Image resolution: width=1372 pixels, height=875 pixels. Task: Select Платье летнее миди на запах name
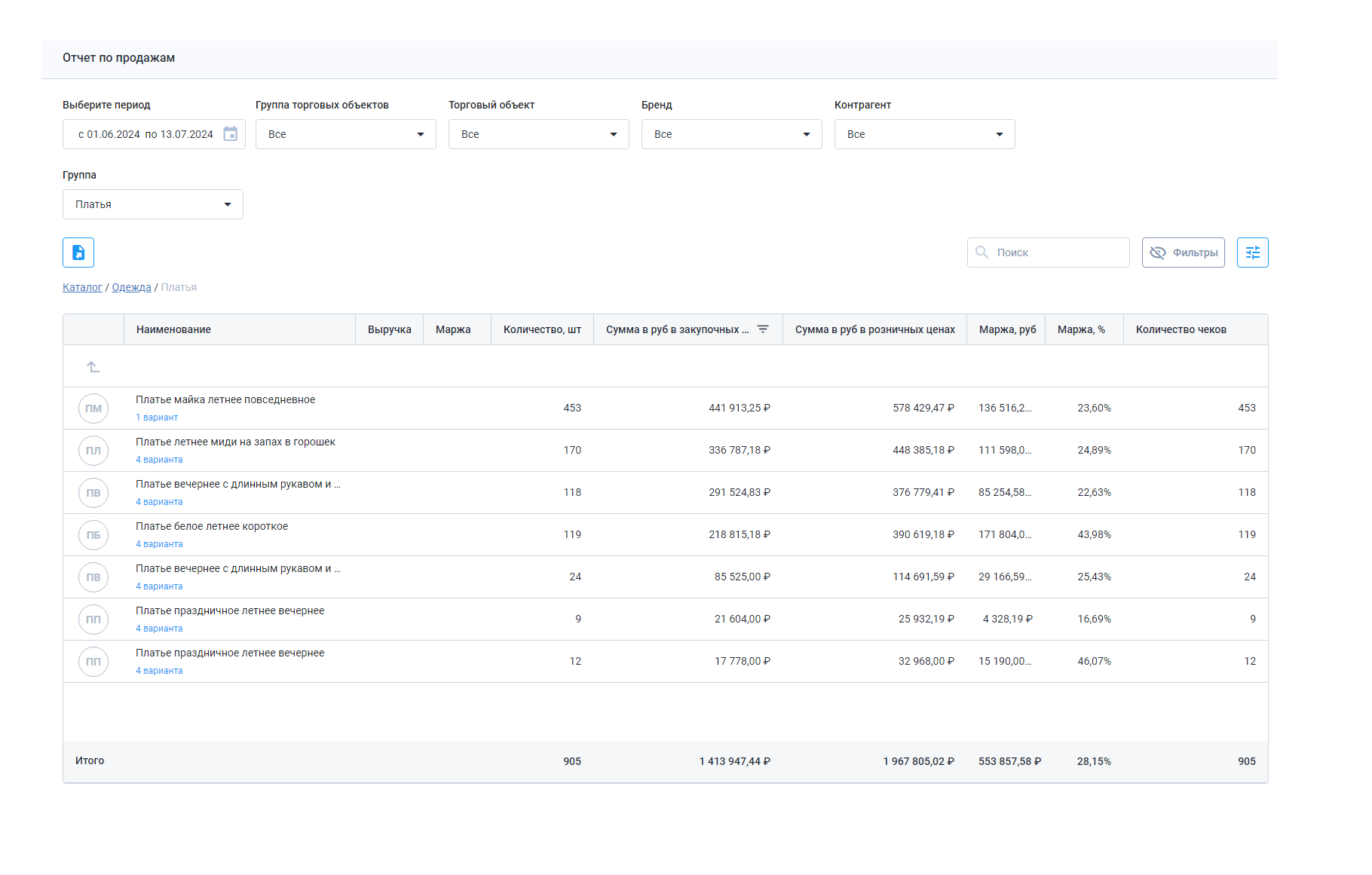pyautogui.click(x=235, y=442)
